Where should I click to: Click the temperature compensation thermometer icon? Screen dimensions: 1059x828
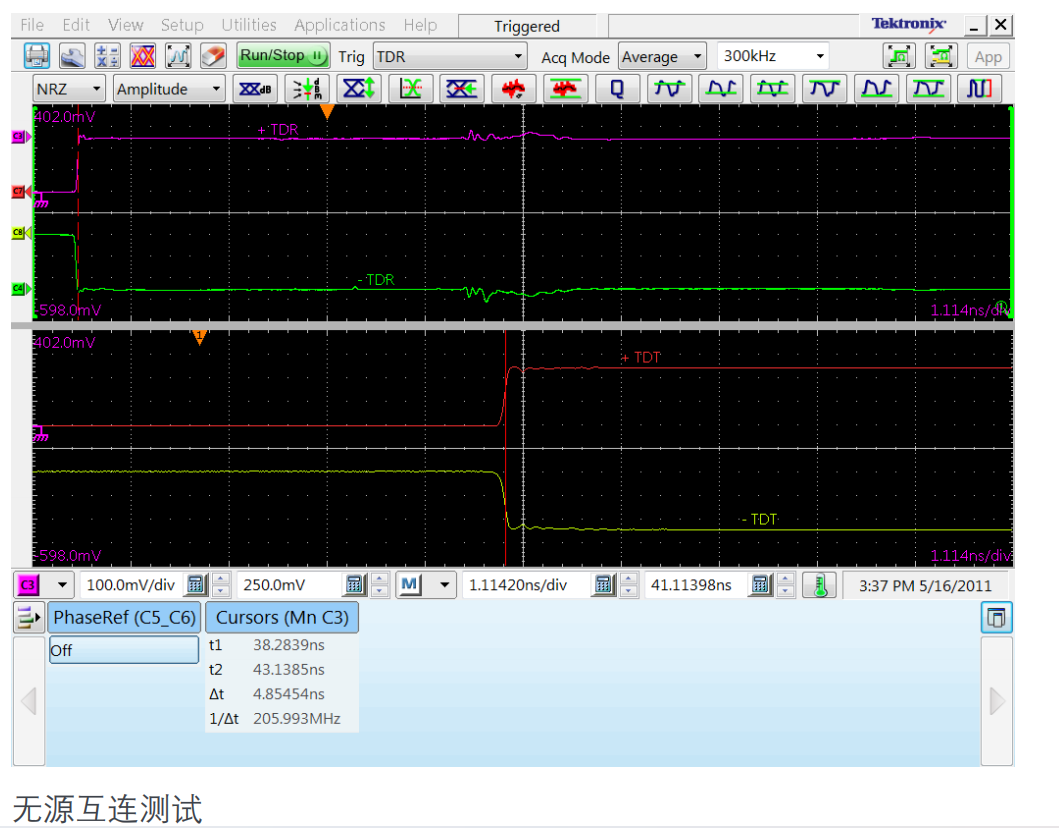pos(819,585)
